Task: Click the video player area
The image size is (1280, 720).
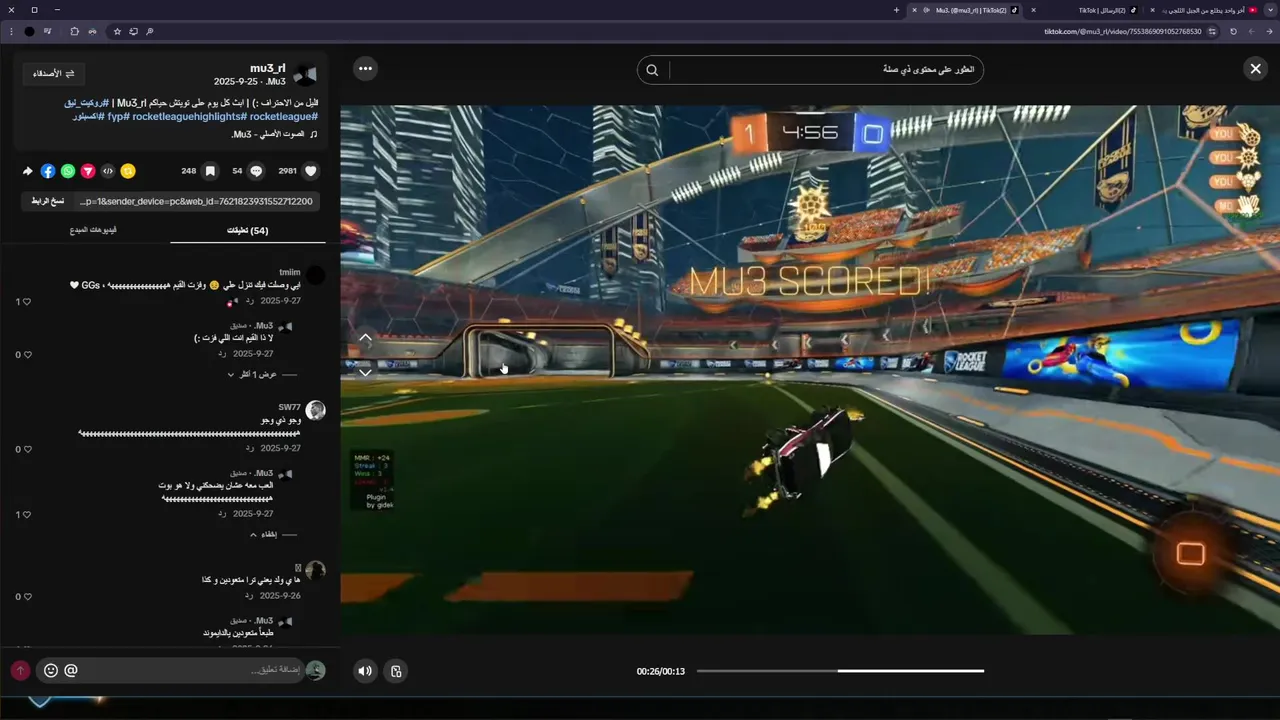Action: pos(810,369)
